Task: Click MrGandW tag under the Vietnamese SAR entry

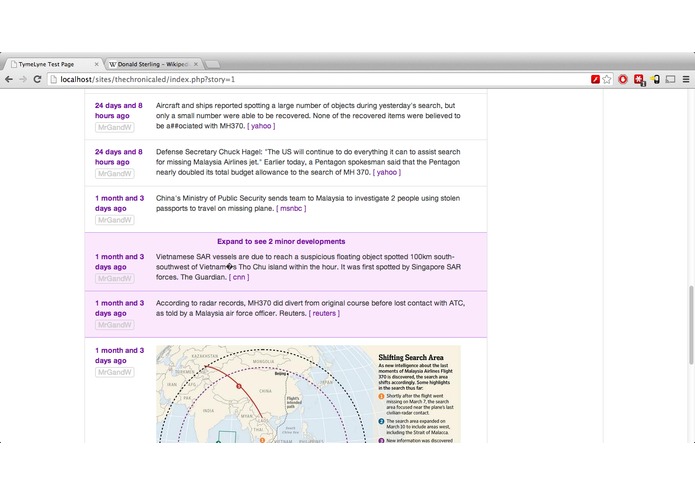Action: pos(115,278)
